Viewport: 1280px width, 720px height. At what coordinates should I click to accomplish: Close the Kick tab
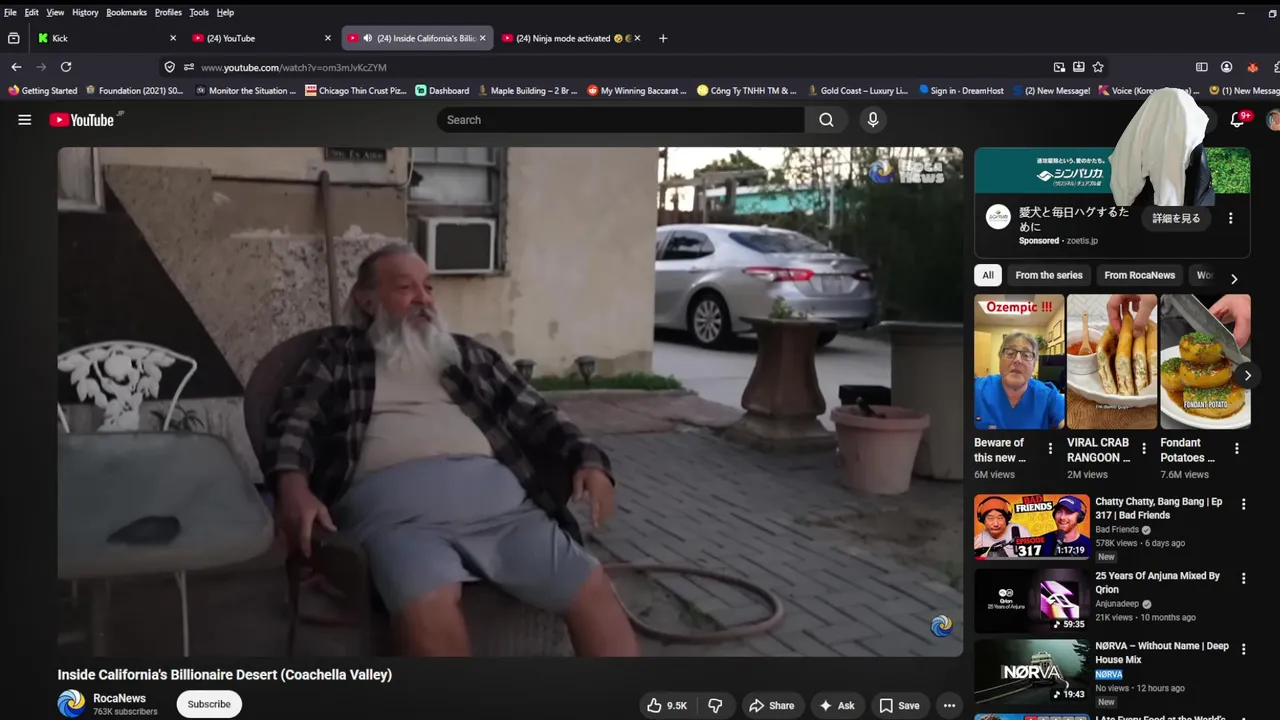173,38
